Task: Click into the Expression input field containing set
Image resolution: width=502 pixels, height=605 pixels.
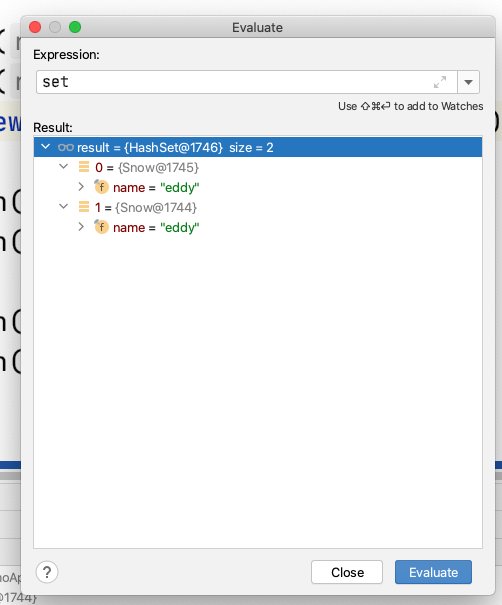Action: point(247,82)
